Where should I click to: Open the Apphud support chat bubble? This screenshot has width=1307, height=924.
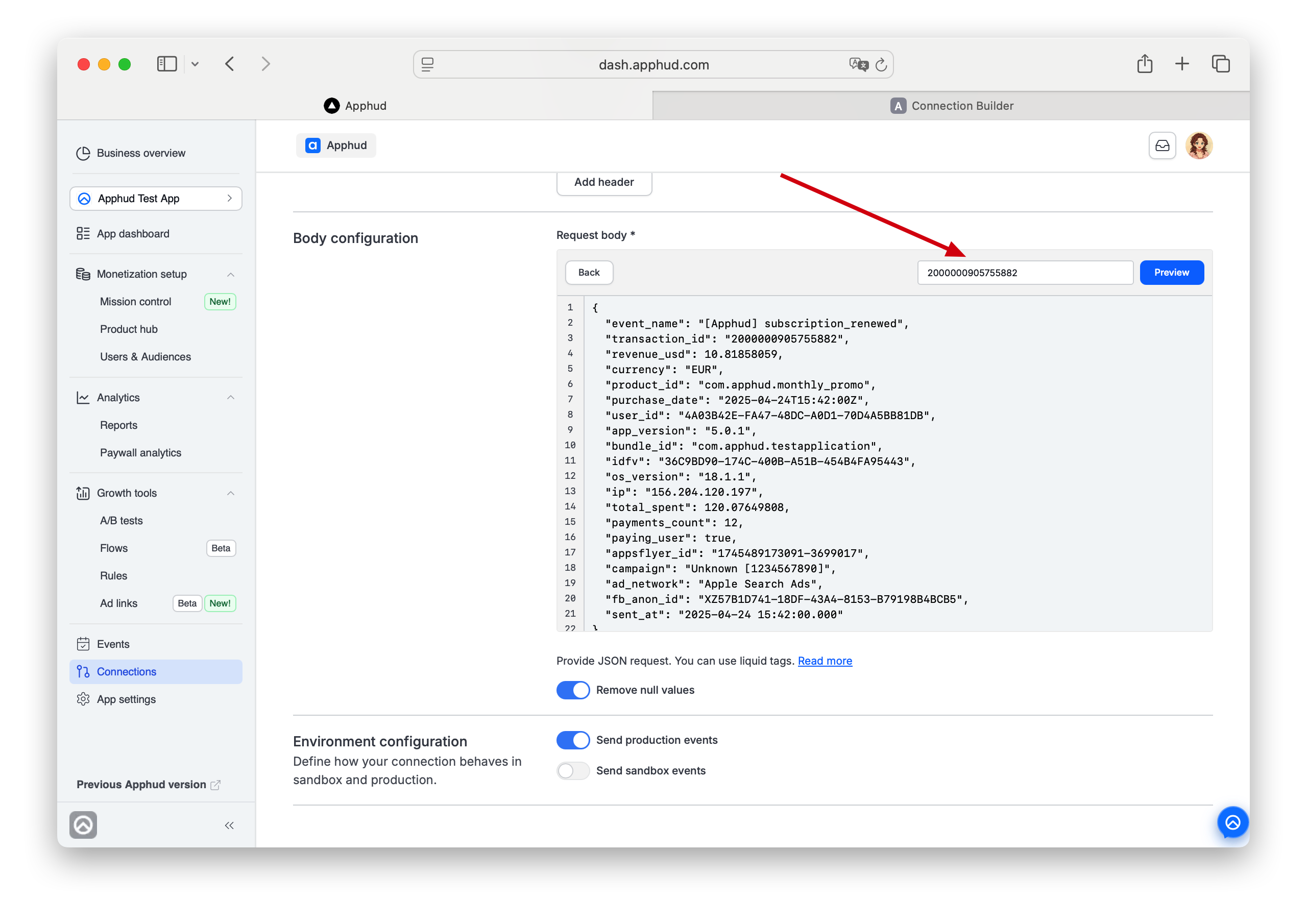point(1232,822)
